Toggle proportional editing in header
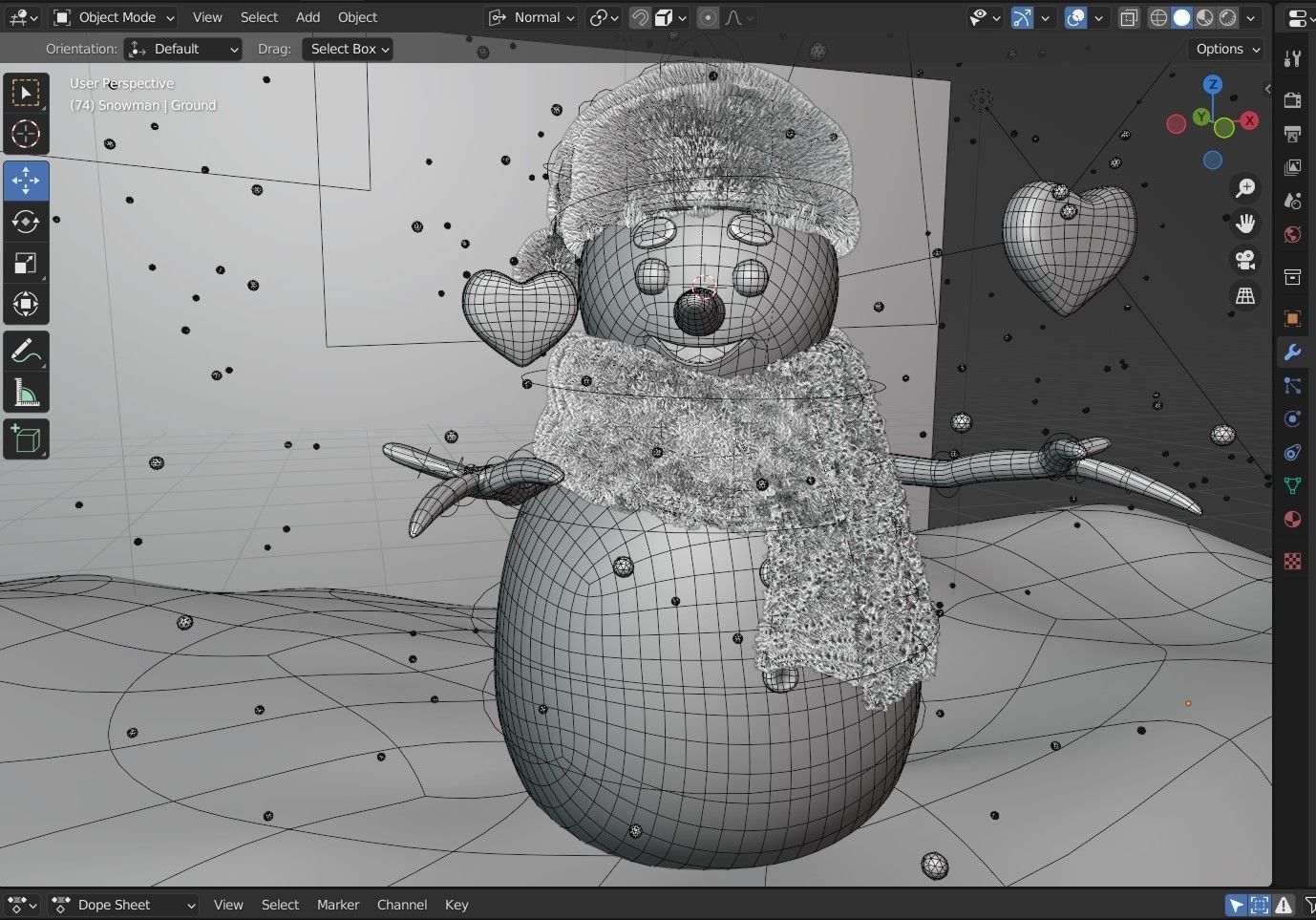The height and width of the screenshot is (920, 1316). point(708,17)
